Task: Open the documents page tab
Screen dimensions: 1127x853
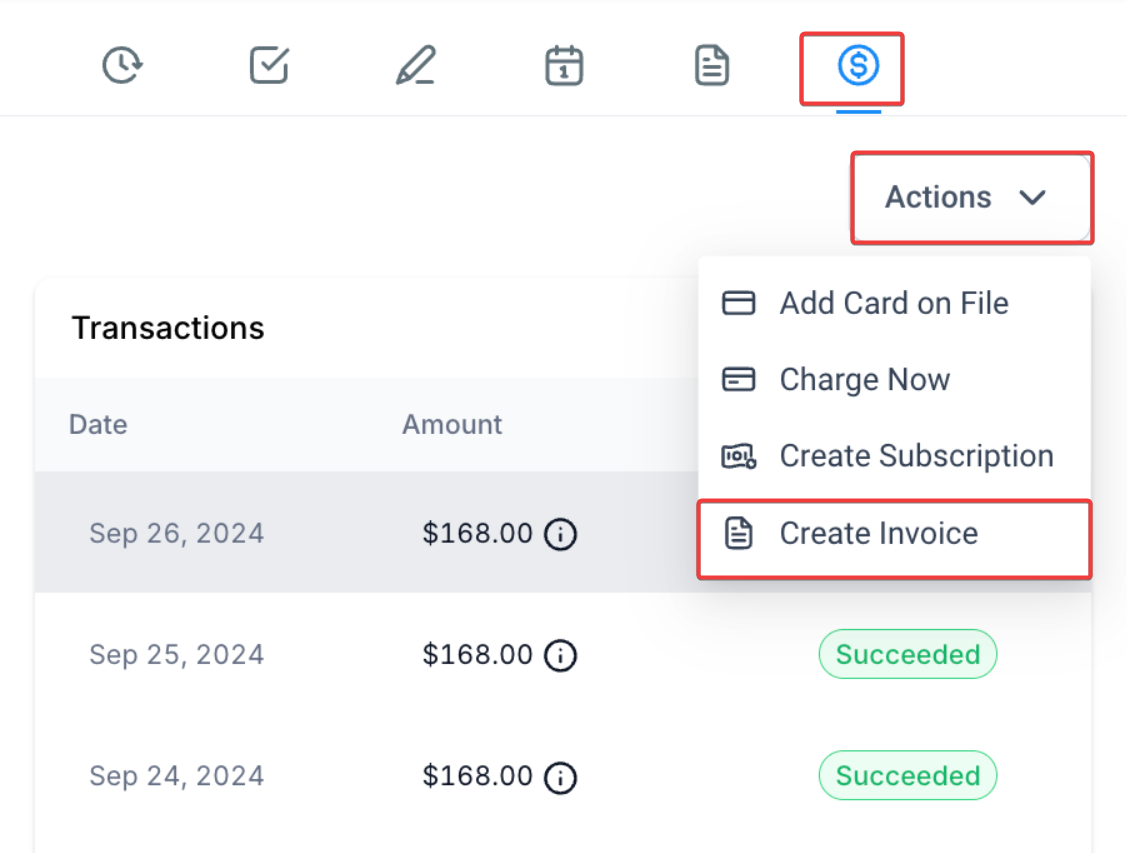Action: tap(711, 67)
